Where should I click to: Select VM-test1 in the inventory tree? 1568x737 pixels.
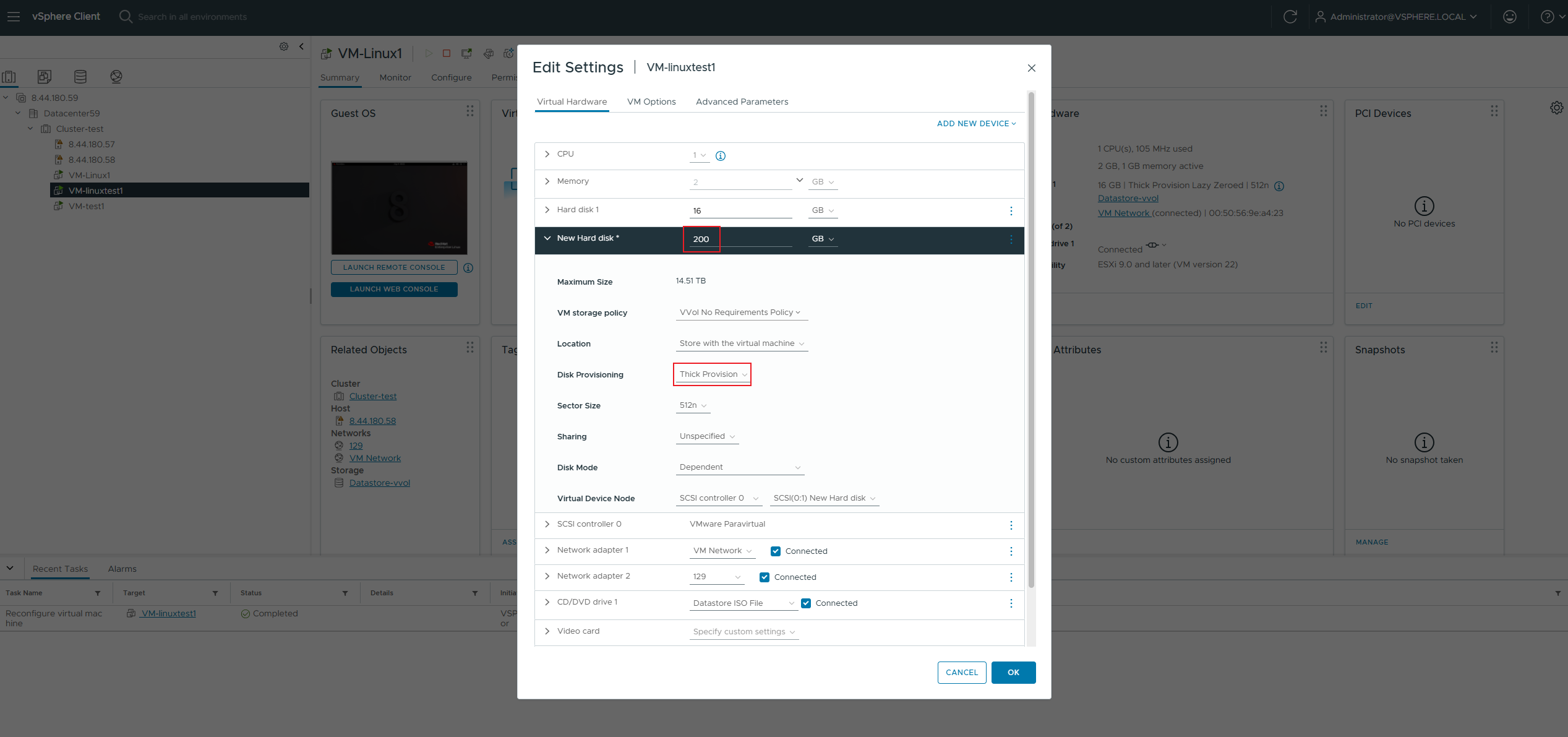[86, 207]
